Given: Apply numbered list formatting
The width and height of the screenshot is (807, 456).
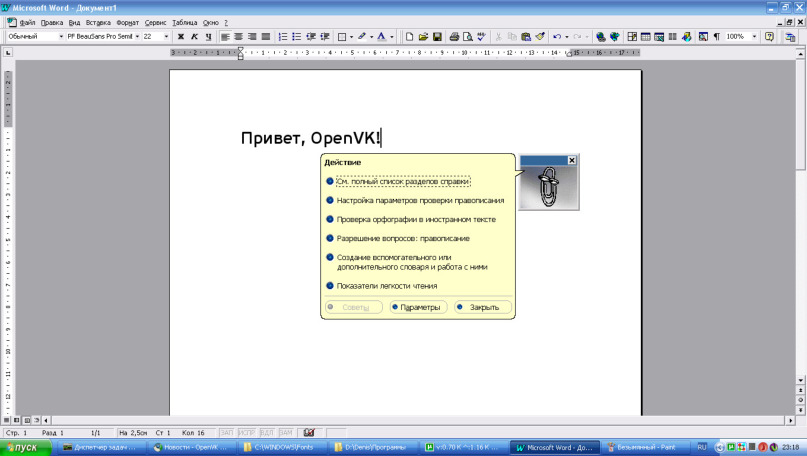Looking at the screenshot, I should [x=283, y=37].
